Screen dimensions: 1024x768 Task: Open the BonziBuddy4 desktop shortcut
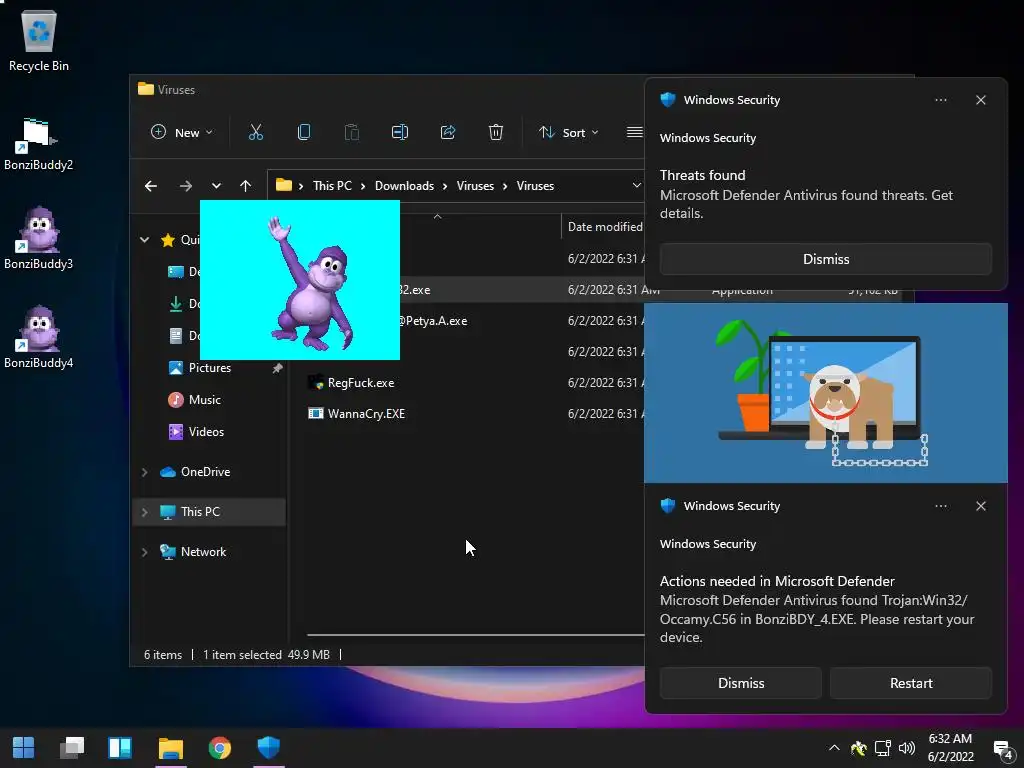(x=39, y=336)
